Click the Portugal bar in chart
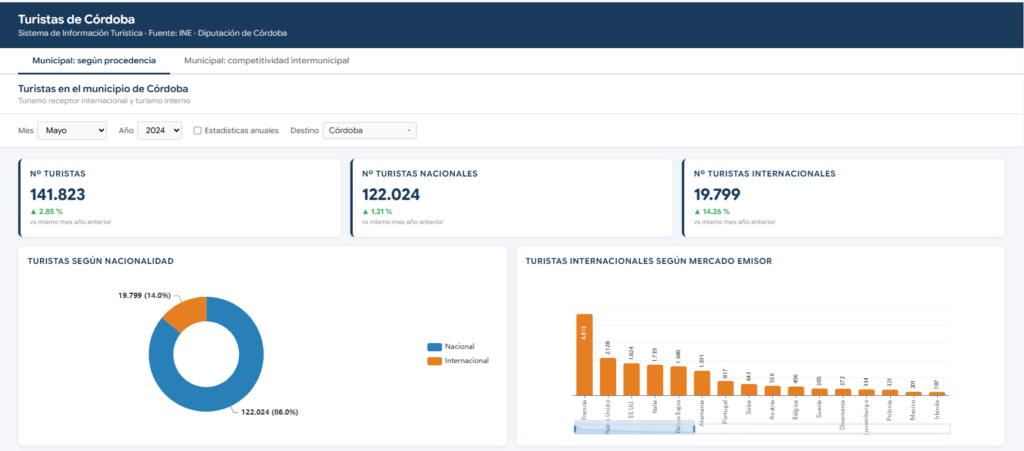1024x451 pixels. (726, 388)
